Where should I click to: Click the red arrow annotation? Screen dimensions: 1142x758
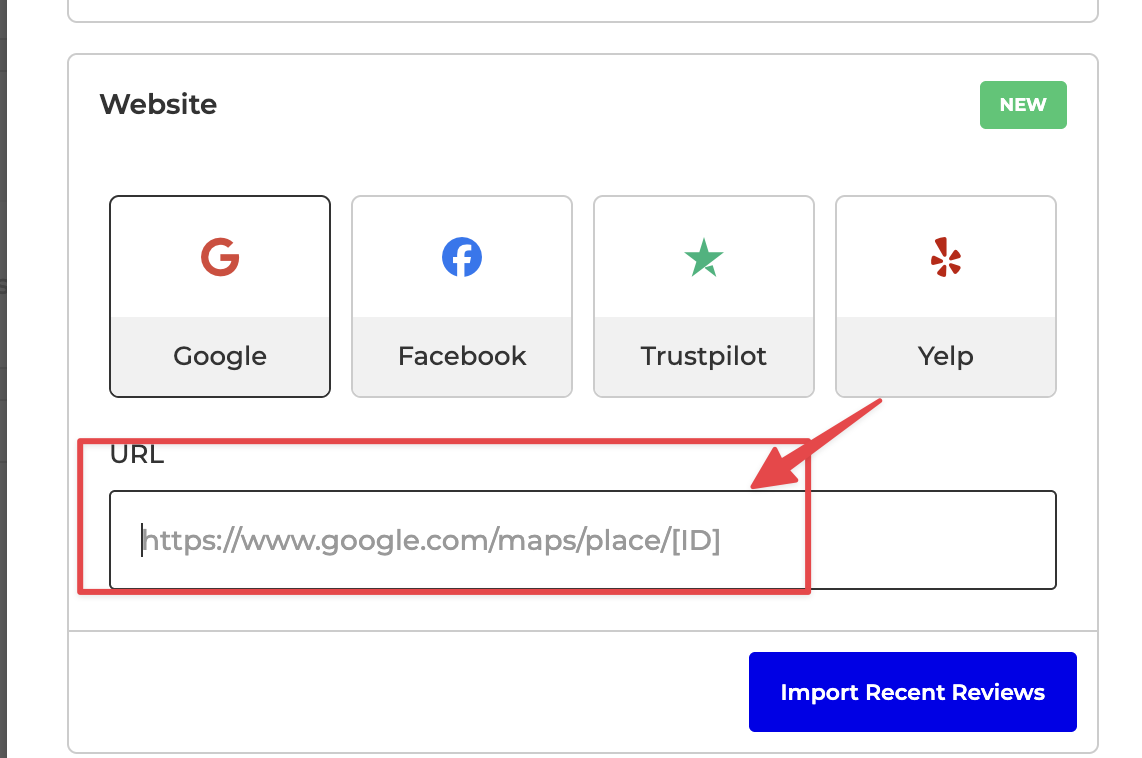point(816,445)
